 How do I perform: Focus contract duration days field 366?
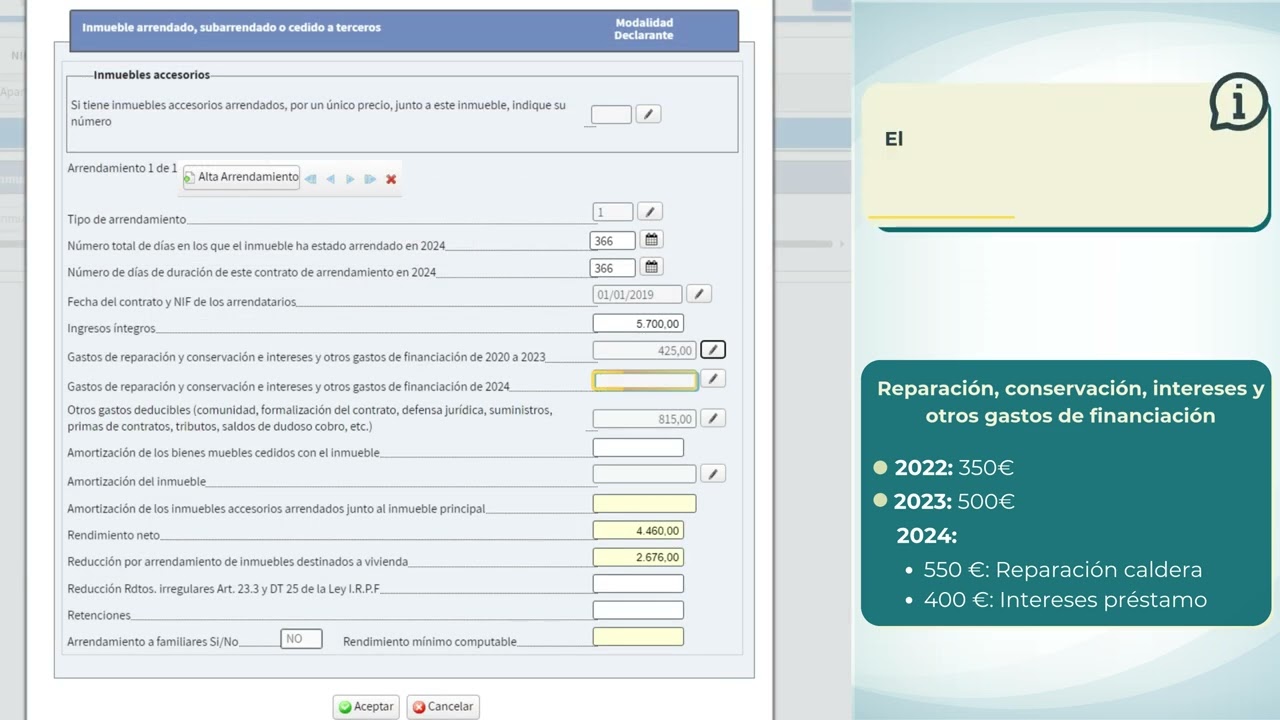(x=613, y=268)
